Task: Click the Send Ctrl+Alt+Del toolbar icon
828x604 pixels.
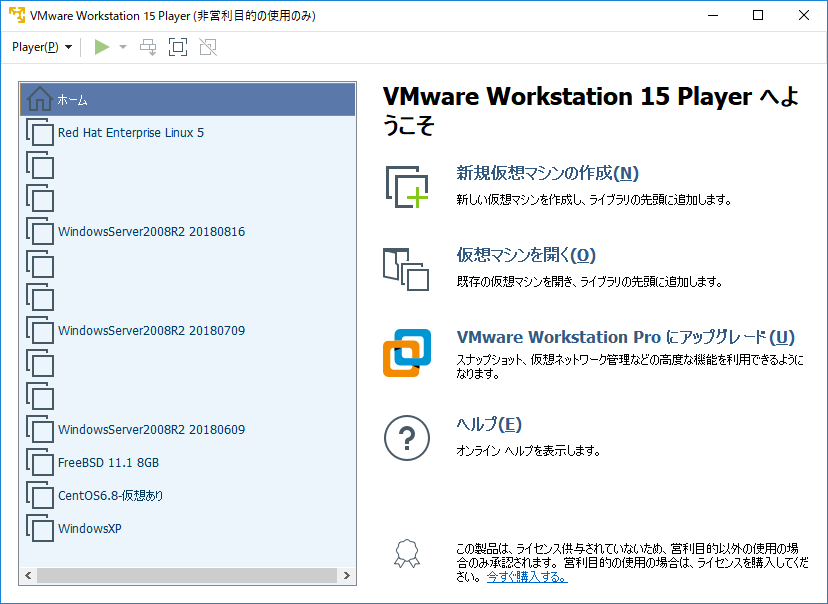Action: (148, 47)
